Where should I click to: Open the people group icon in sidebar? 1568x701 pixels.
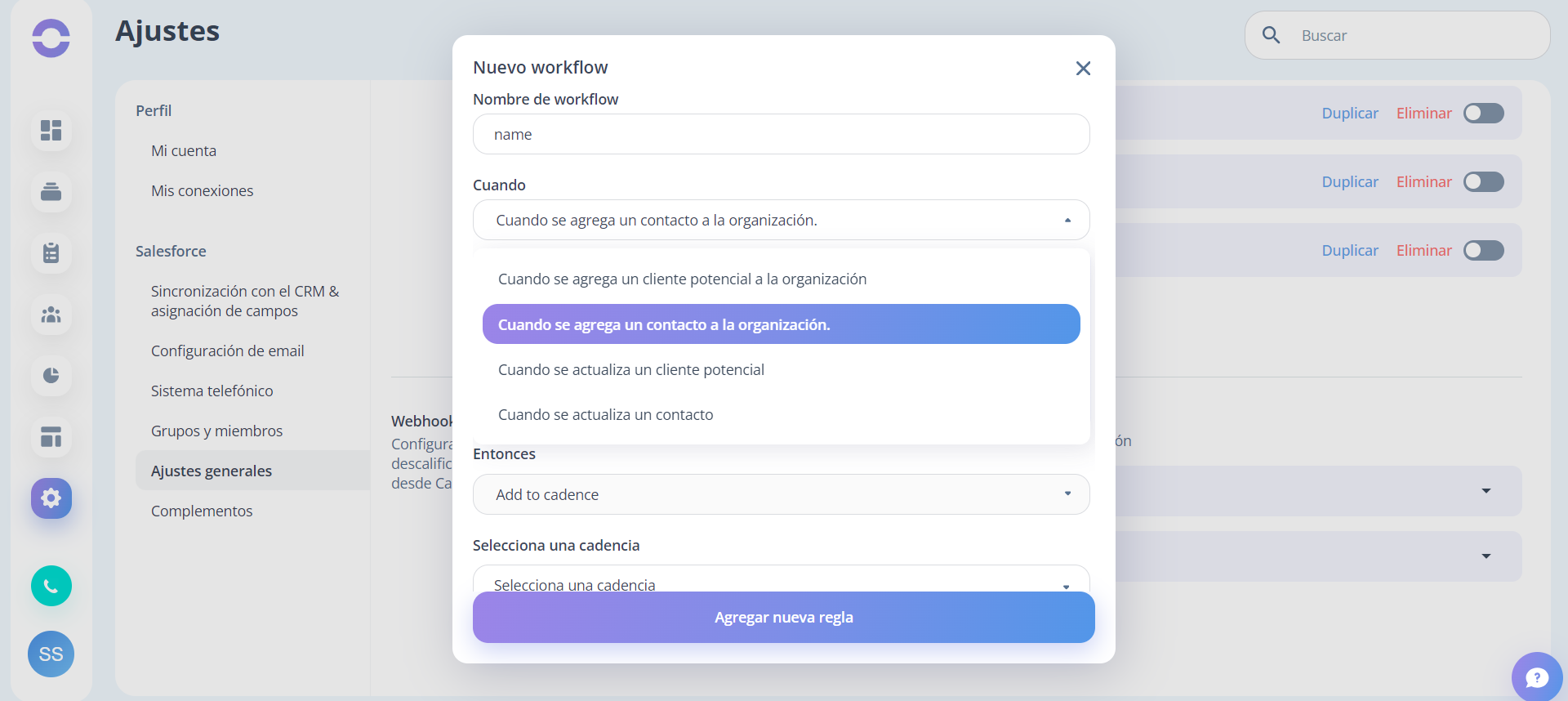click(x=51, y=315)
